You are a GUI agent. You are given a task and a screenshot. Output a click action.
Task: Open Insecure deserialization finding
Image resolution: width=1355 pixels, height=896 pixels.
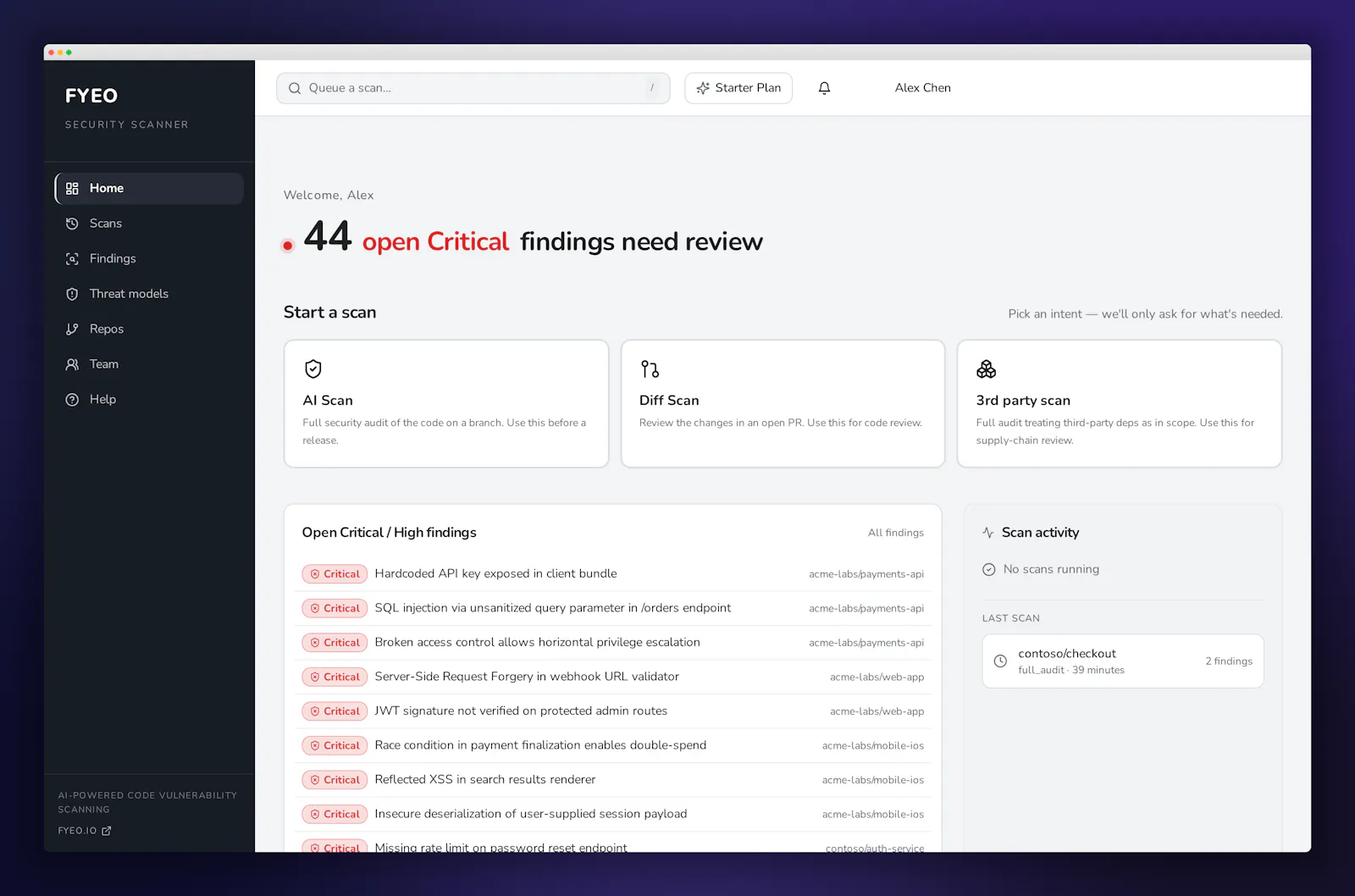(613, 814)
